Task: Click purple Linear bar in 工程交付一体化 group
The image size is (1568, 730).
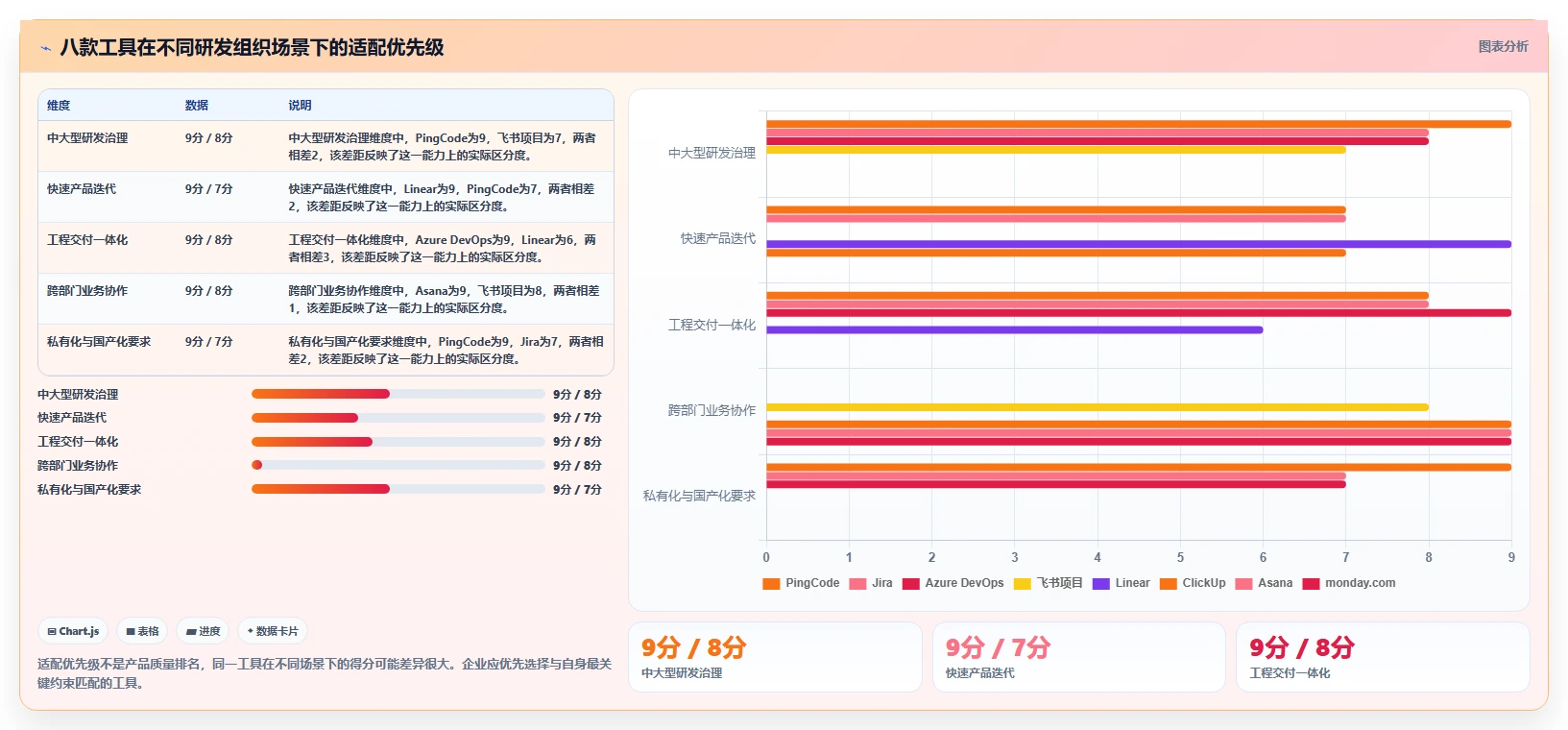Action: pyautogui.click(x=1014, y=329)
